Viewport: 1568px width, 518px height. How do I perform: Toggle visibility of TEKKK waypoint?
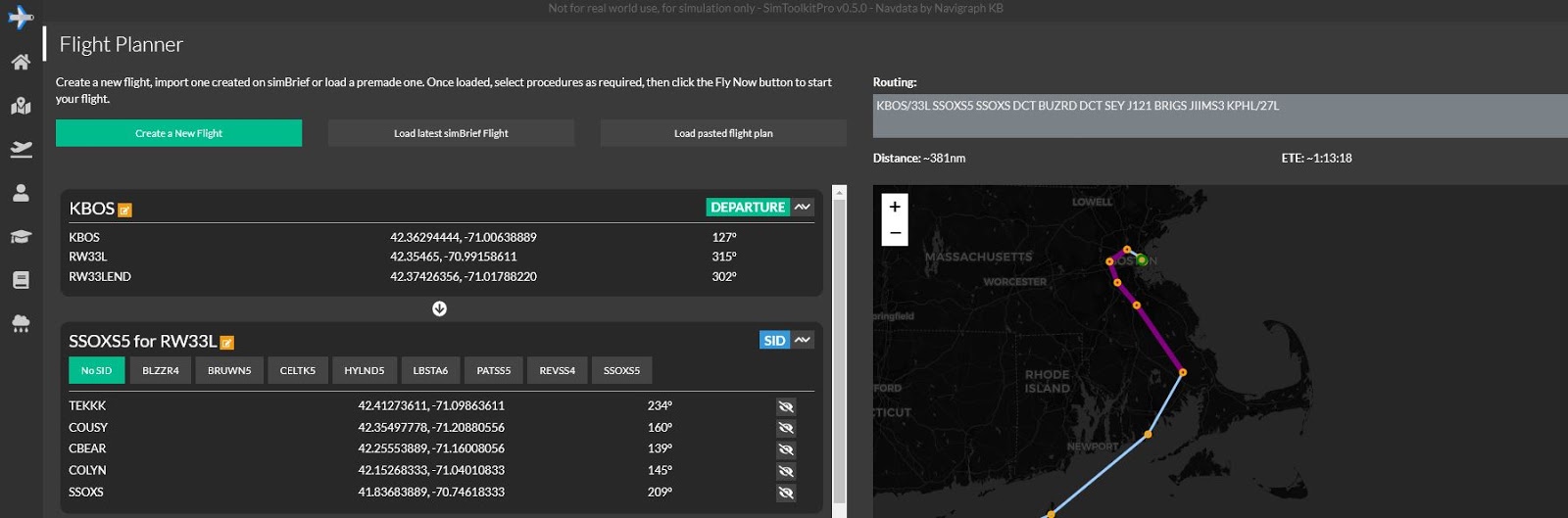(x=785, y=406)
